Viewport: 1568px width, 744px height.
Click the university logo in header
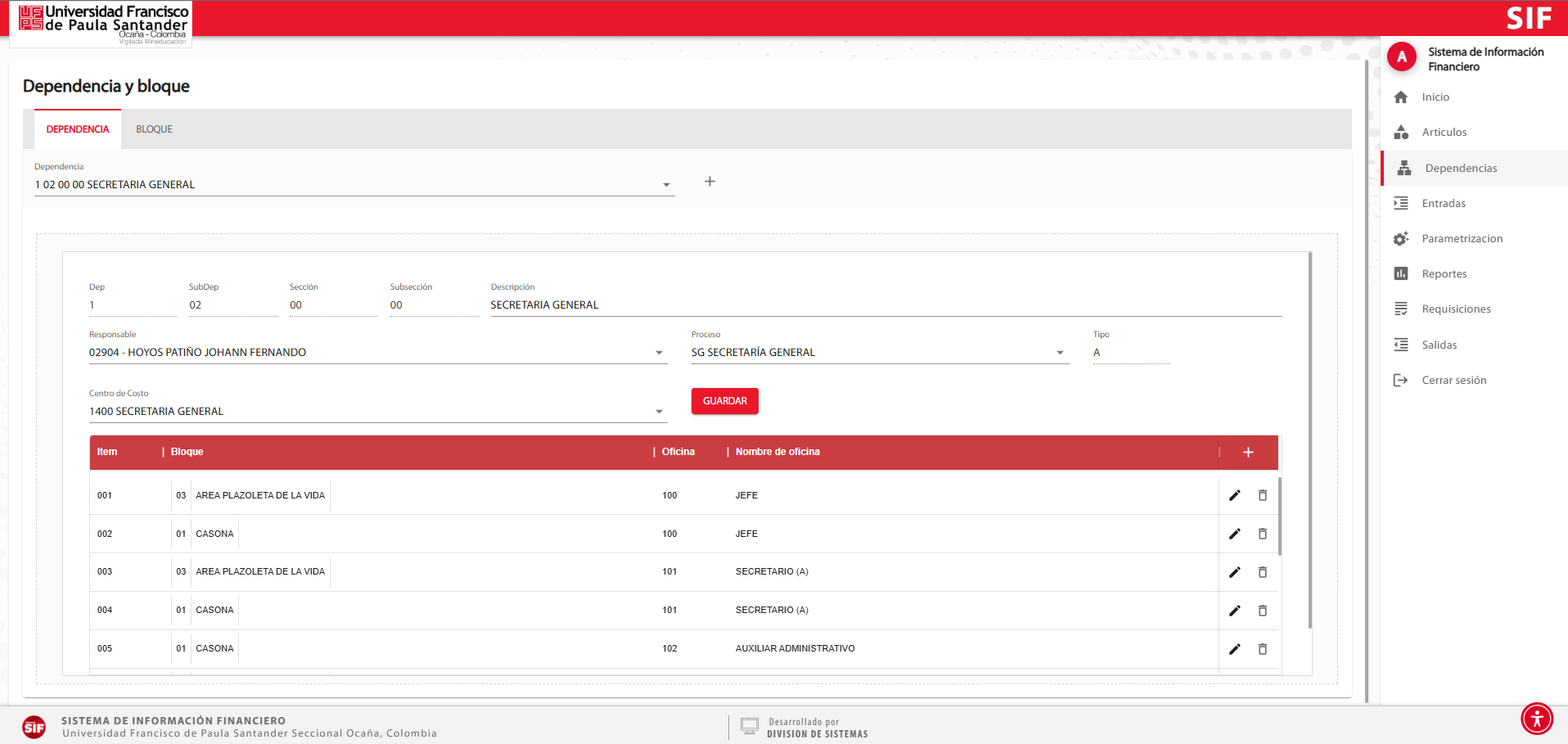101,24
